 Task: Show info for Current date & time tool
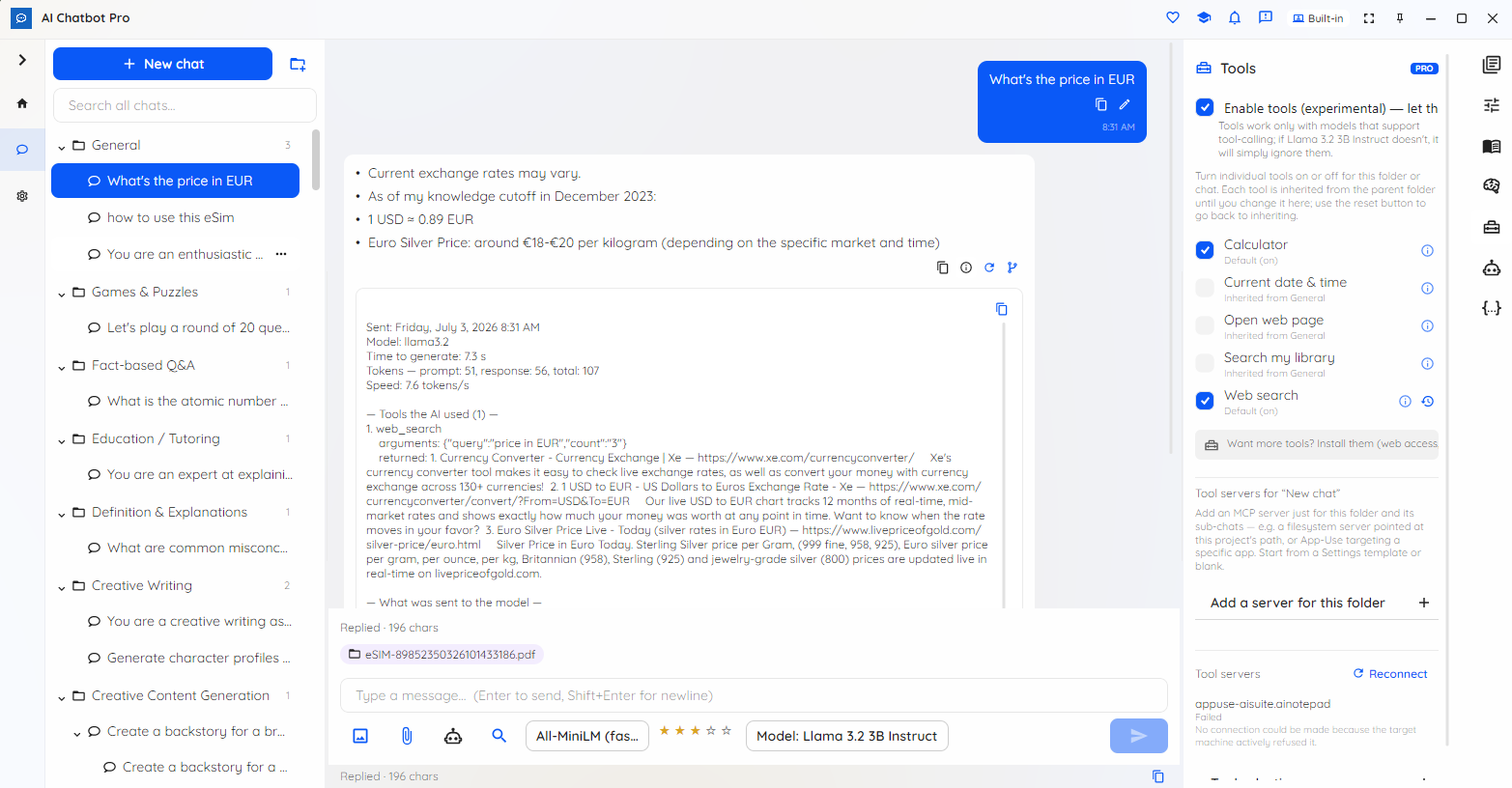[x=1427, y=289]
